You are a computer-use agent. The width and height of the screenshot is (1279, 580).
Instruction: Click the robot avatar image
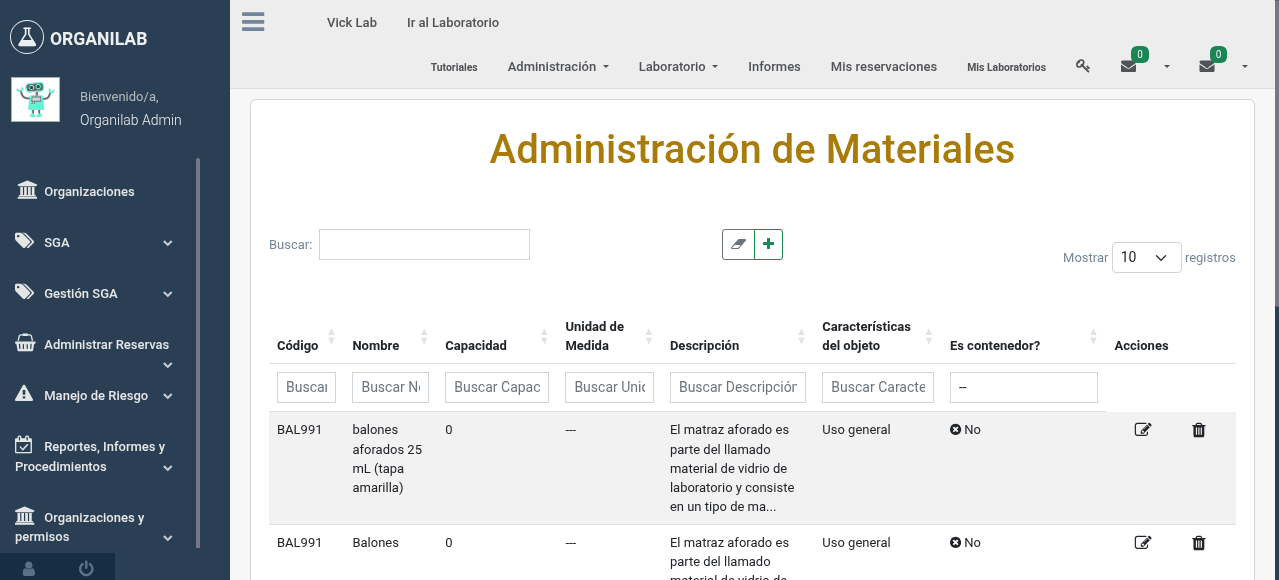[x=35, y=100]
